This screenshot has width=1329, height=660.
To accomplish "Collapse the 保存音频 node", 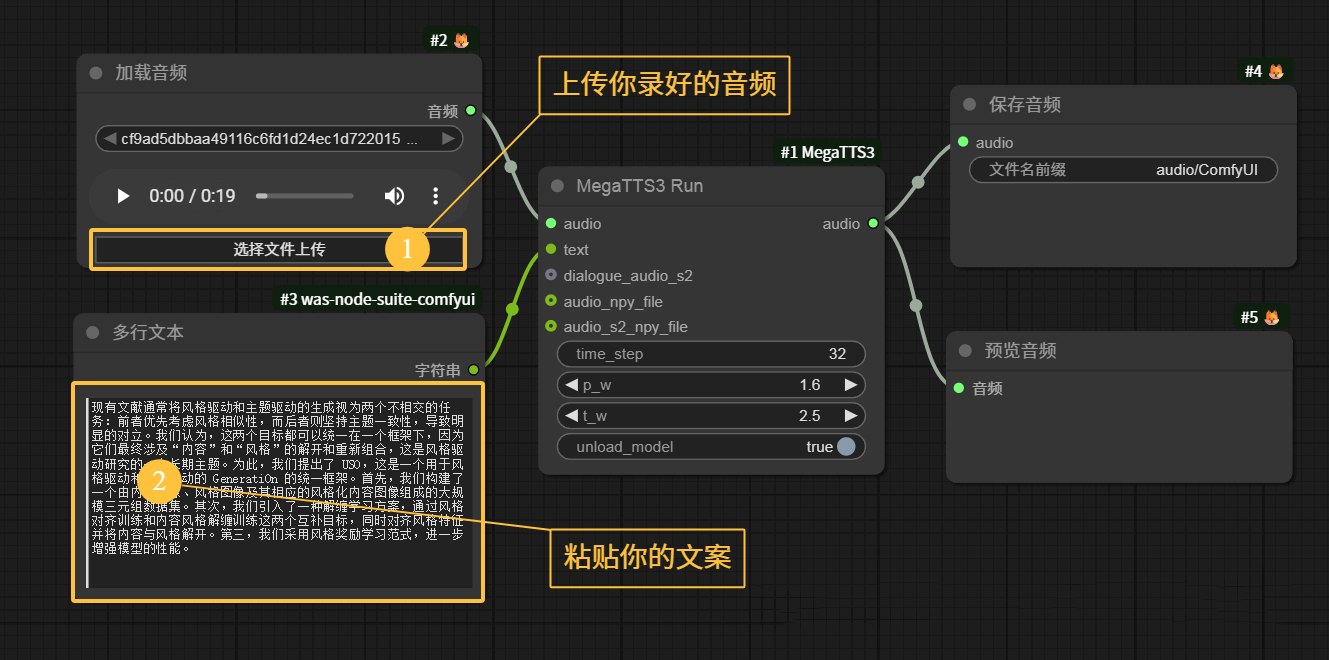I will coord(969,104).
